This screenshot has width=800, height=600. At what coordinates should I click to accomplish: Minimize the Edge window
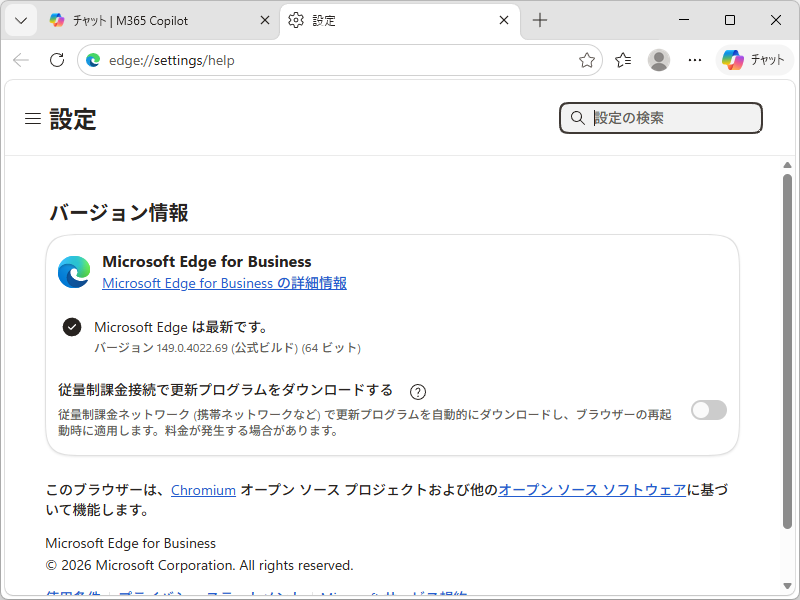click(684, 20)
